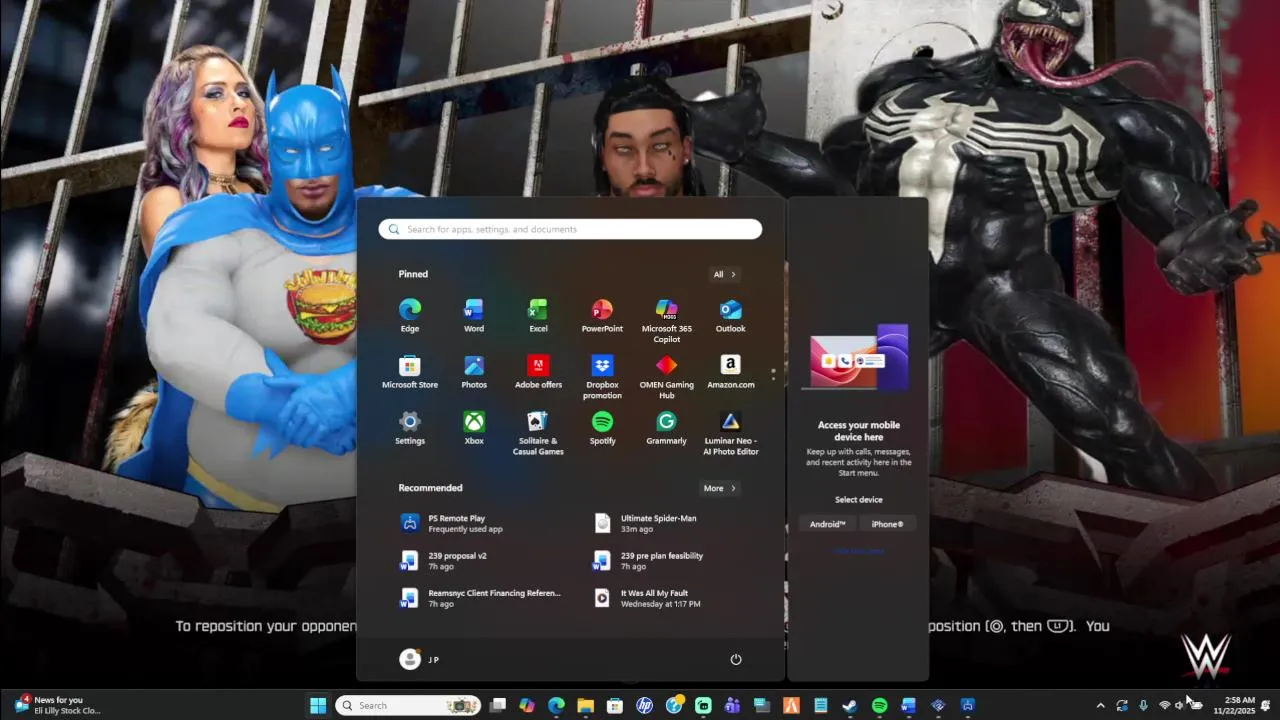Open the HP app on the taskbar
This screenshot has height=720, width=1280.
click(x=645, y=706)
